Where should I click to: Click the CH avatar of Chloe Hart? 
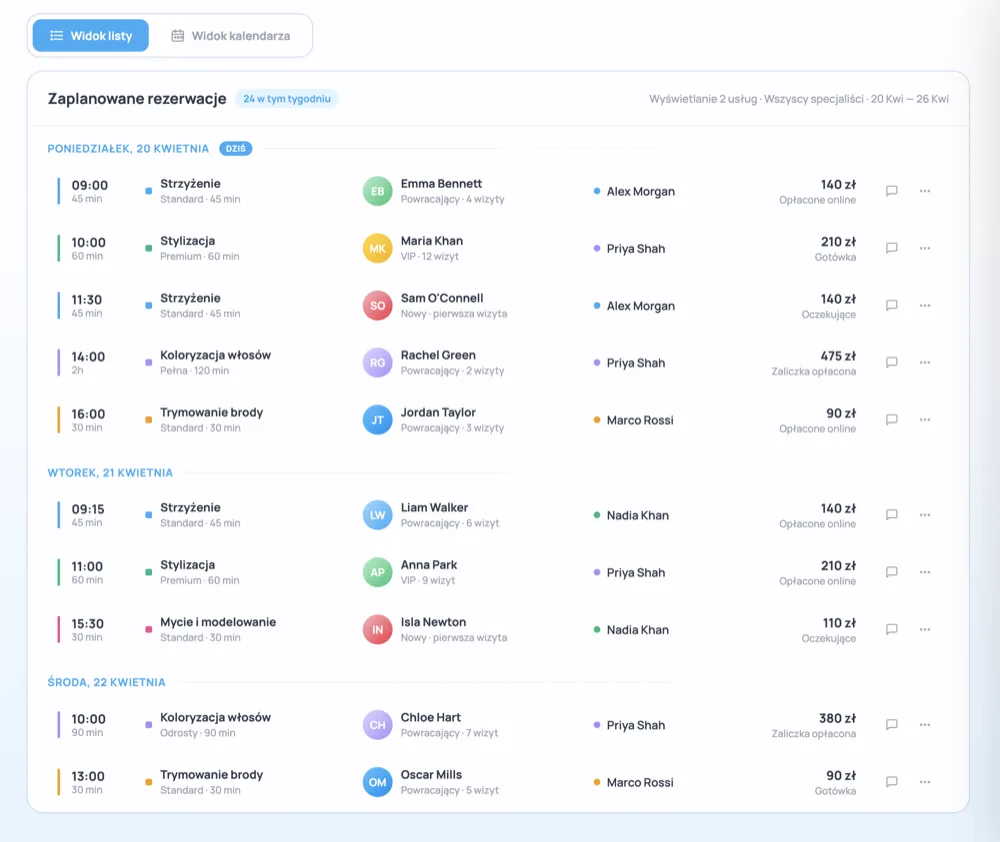coord(378,725)
